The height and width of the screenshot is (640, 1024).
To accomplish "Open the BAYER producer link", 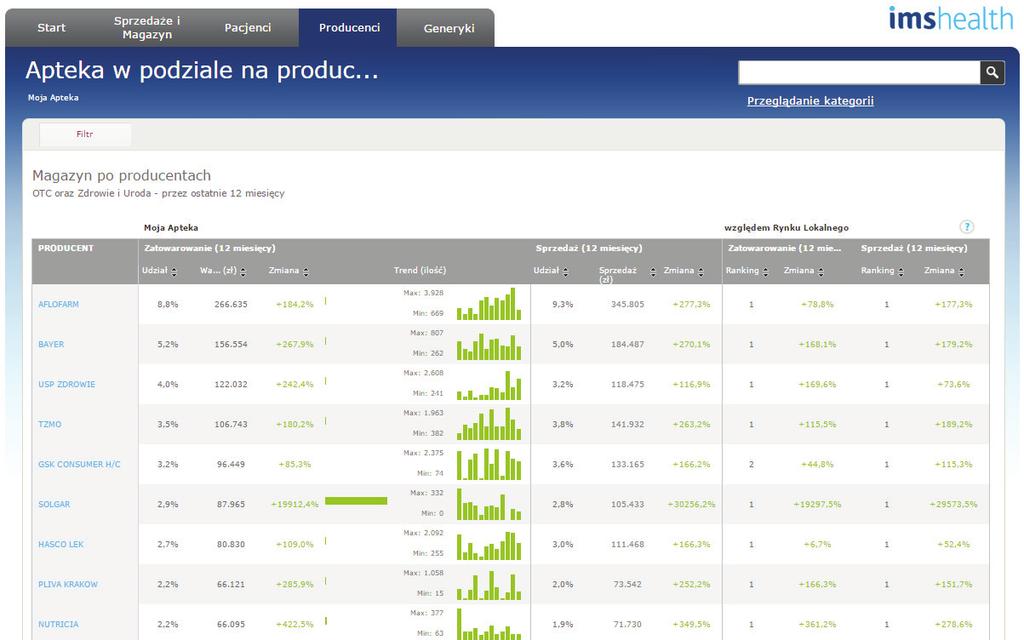I will coord(51,344).
